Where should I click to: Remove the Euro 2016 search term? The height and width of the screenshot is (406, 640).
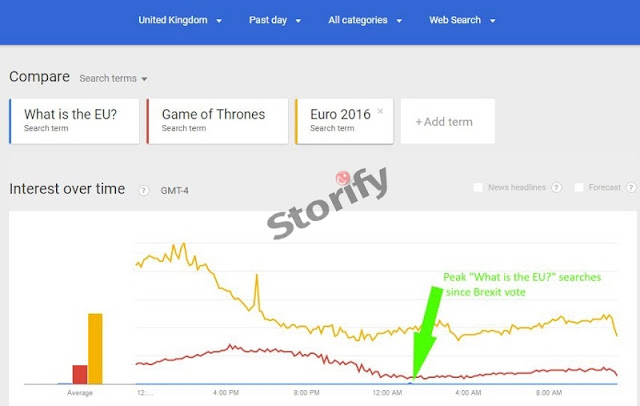click(x=380, y=111)
